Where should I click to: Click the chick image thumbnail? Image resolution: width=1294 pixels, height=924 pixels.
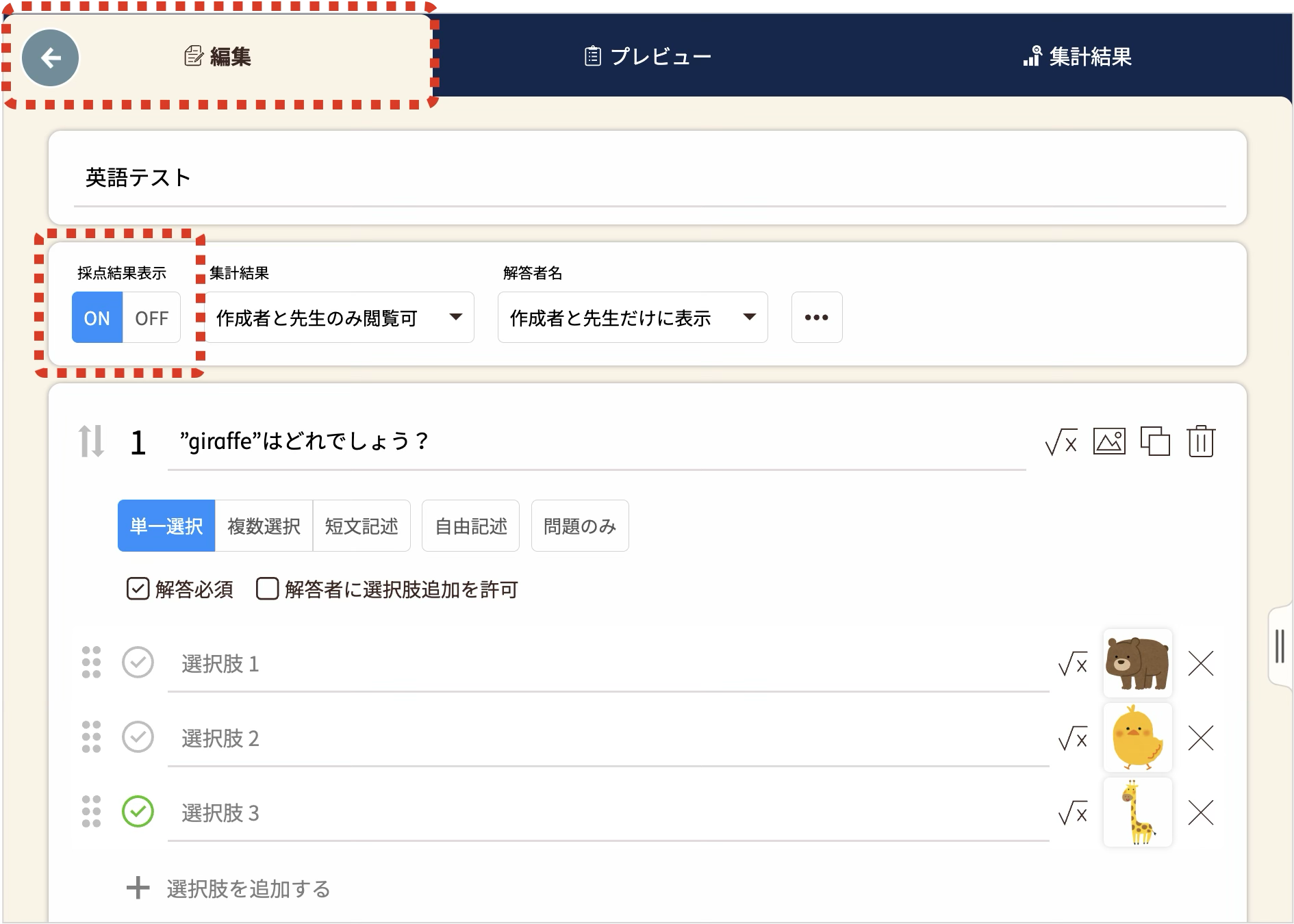(1138, 738)
